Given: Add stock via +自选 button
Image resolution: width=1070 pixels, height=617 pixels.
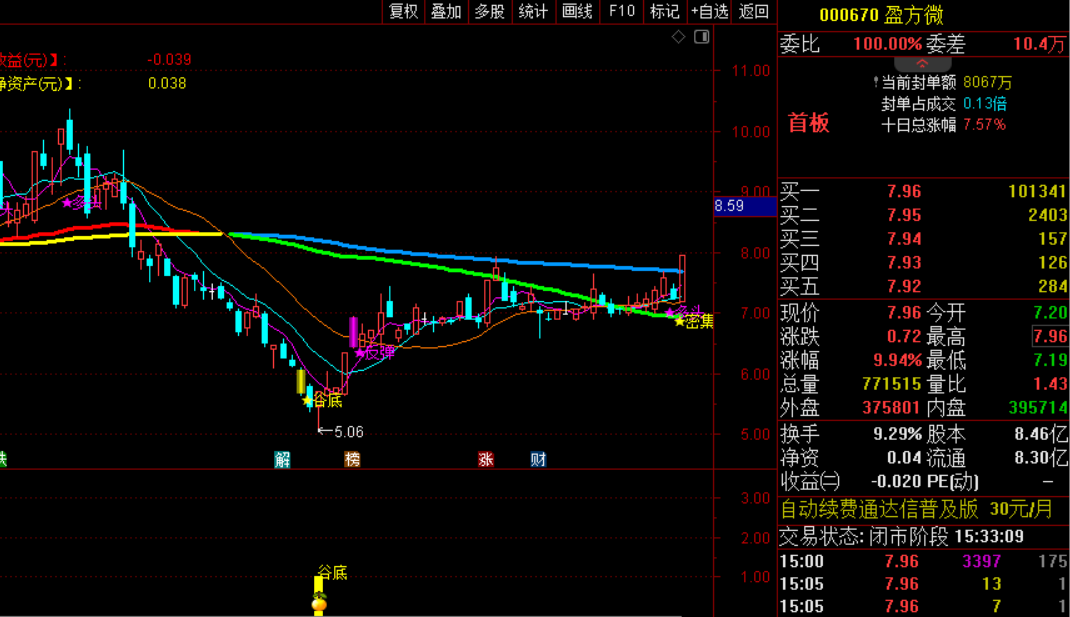Looking at the screenshot, I should coord(710,12).
